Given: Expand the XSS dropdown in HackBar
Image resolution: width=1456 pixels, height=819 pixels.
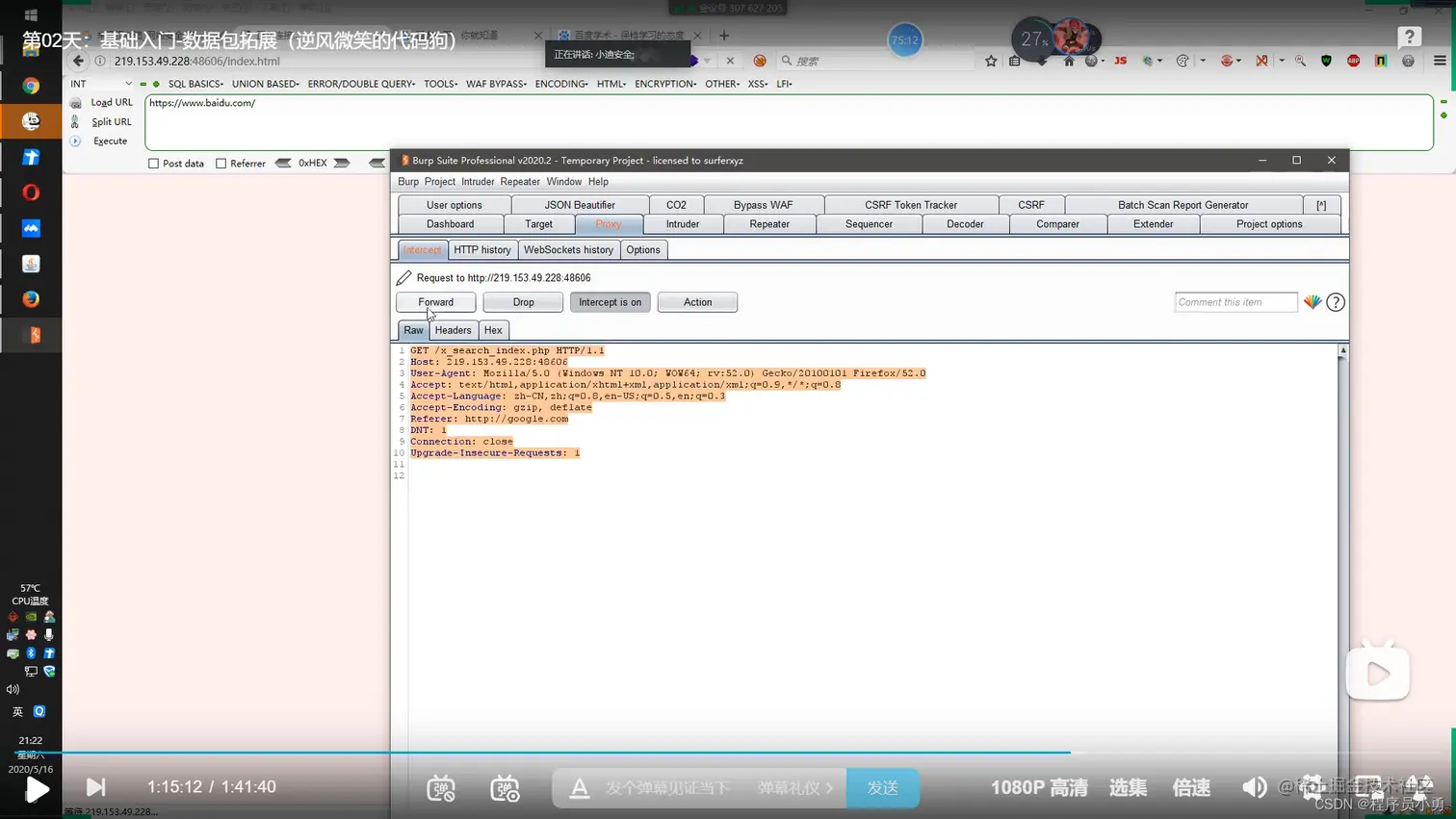Looking at the screenshot, I should pyautogui.click(x=758, y=84).
